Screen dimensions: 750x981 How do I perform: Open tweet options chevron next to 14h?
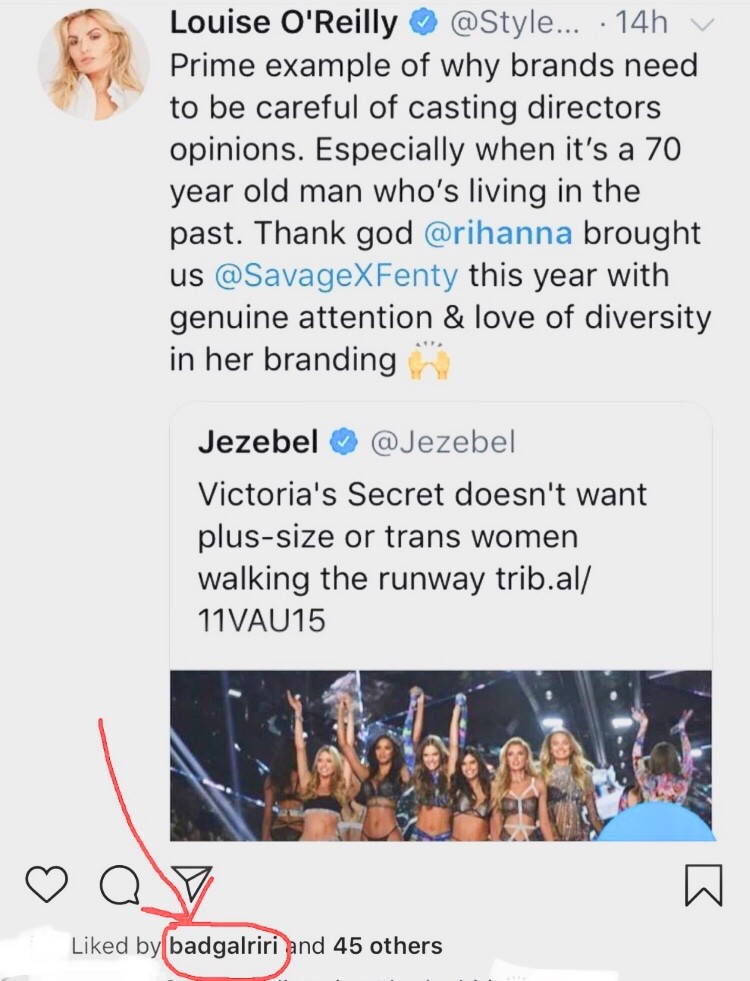[x=705, y=25]
